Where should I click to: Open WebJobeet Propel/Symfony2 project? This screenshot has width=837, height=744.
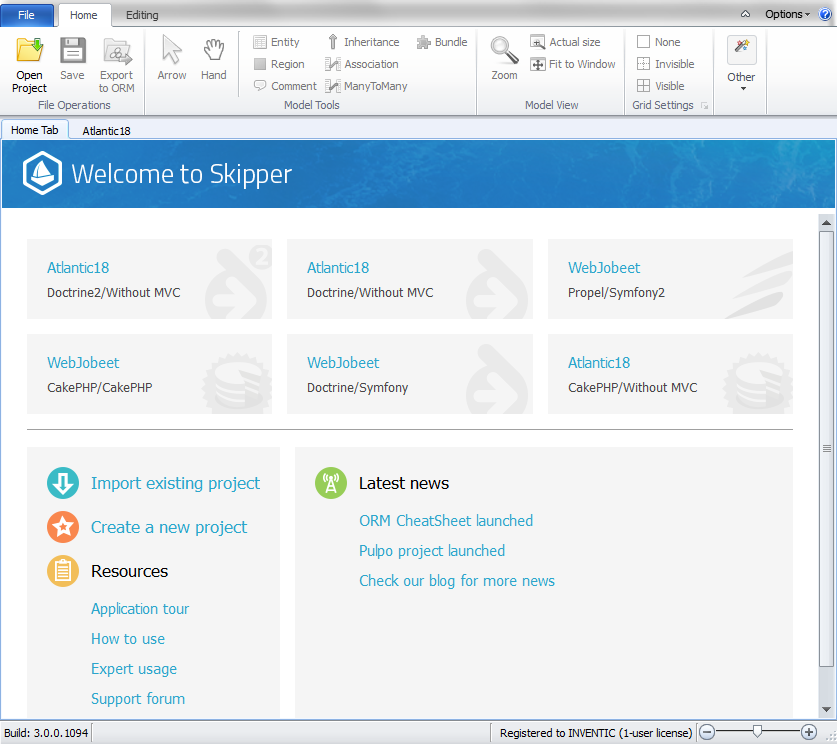point(670,279)
